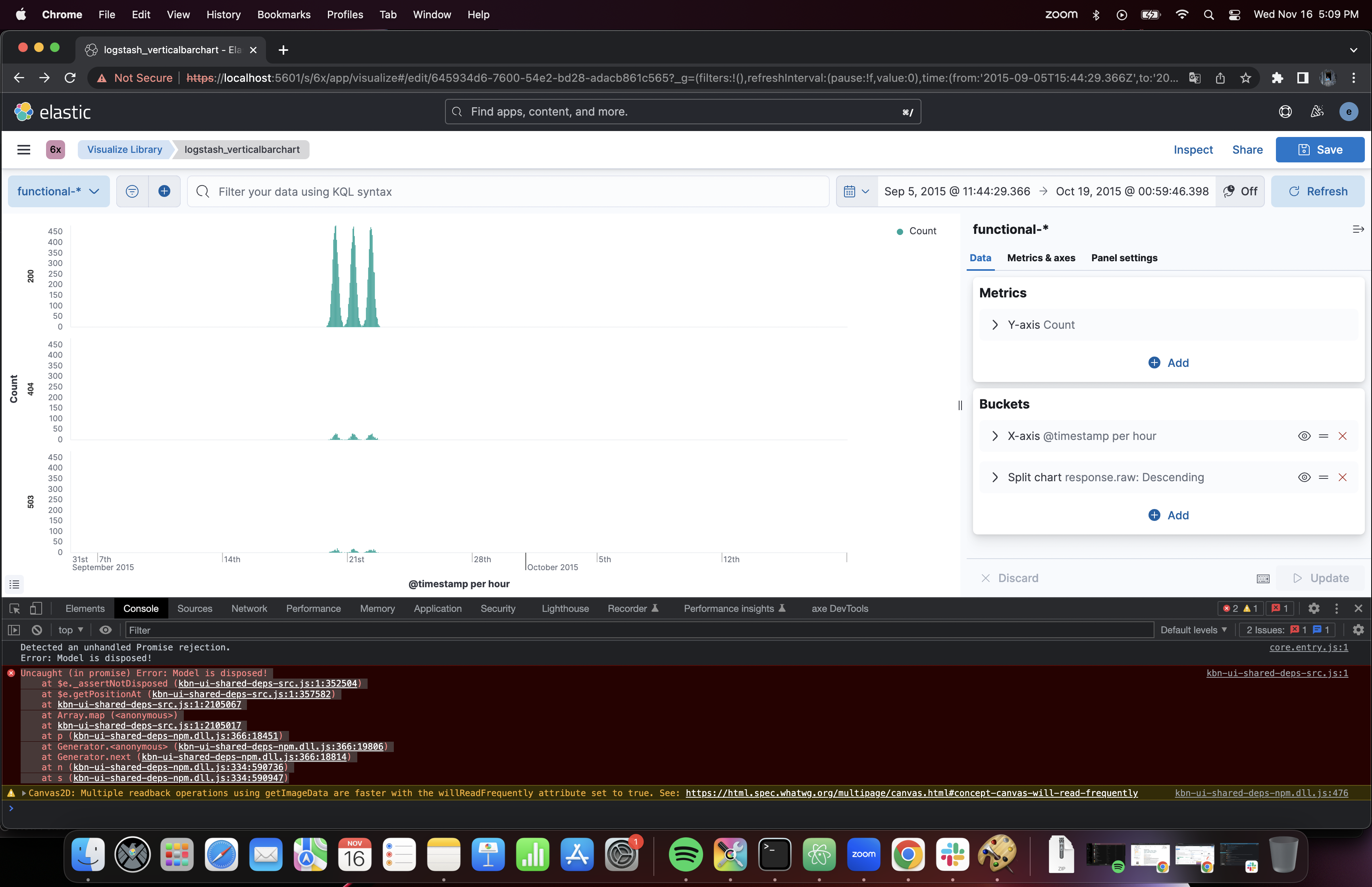
Task: Open the Chrome Bookmarks menu
Action: (283, 14)
